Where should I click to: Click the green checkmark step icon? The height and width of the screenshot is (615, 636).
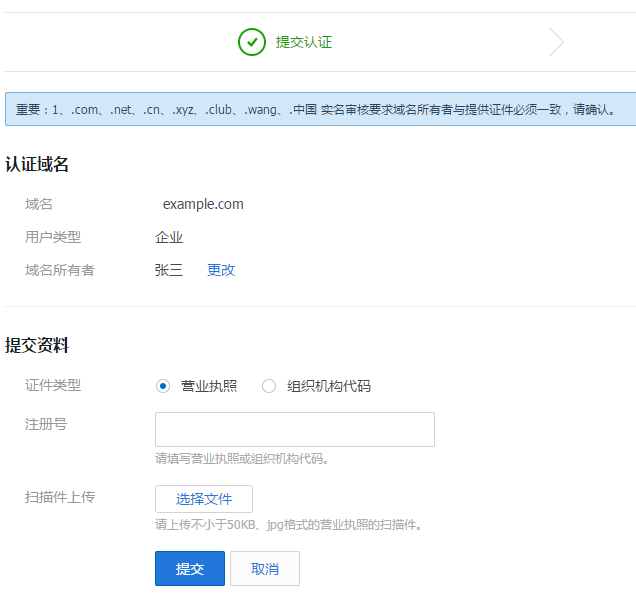coord(252,42)
